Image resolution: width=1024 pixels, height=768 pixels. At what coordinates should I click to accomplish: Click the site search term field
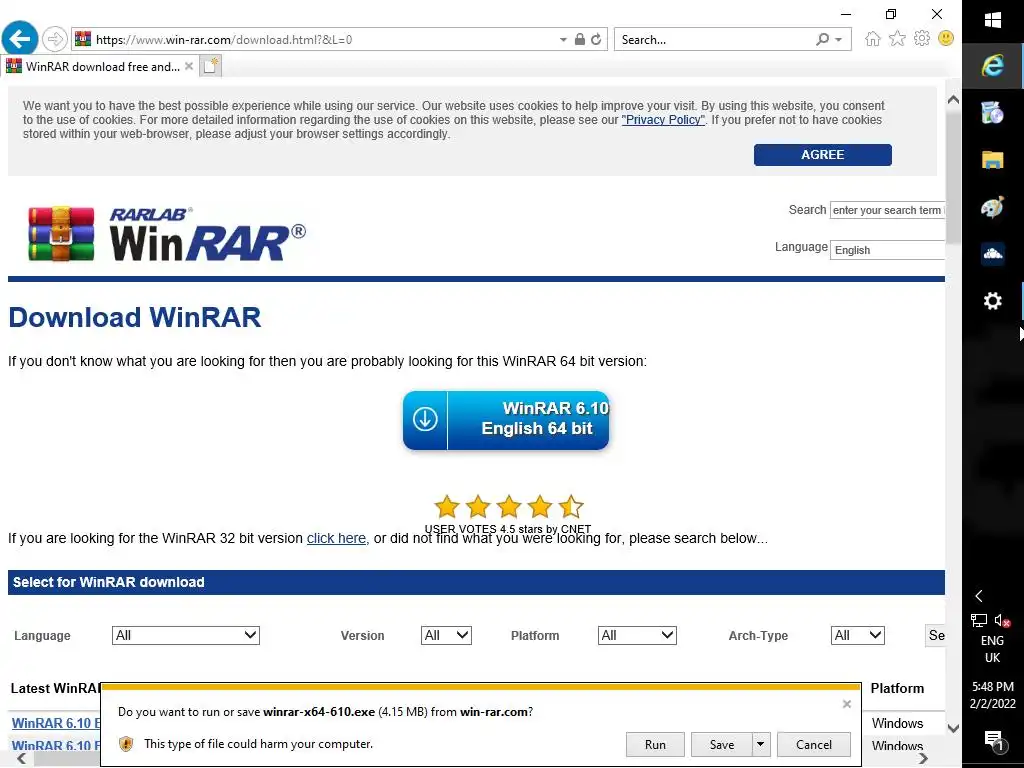(x=887, y=210)
